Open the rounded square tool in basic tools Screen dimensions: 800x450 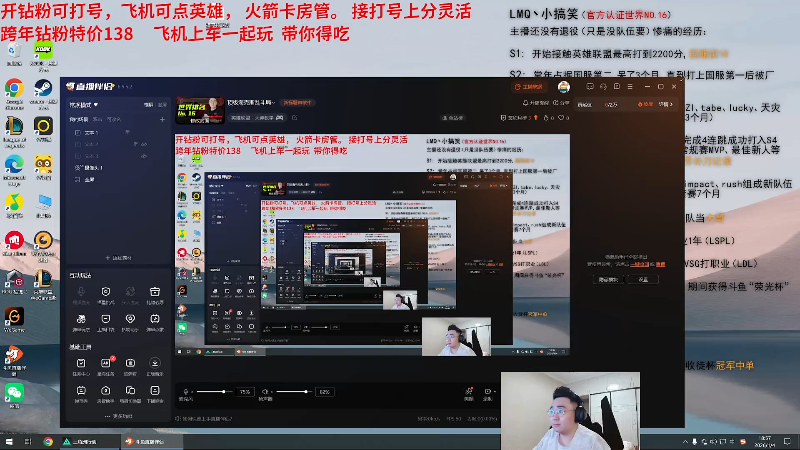(x=130, y=363)
